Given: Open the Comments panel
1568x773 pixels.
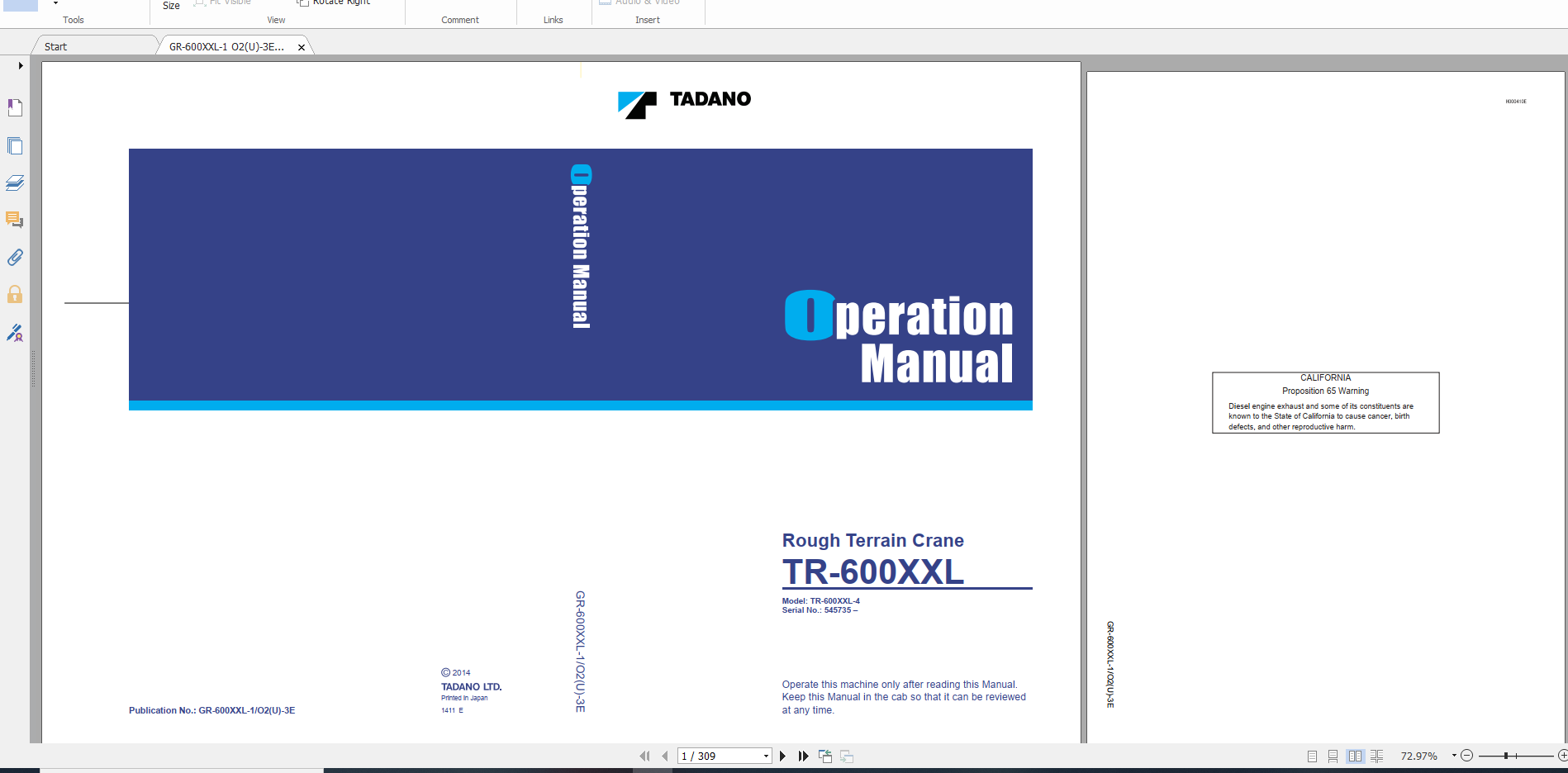Looking at the screenshot, I should point(15,220).
